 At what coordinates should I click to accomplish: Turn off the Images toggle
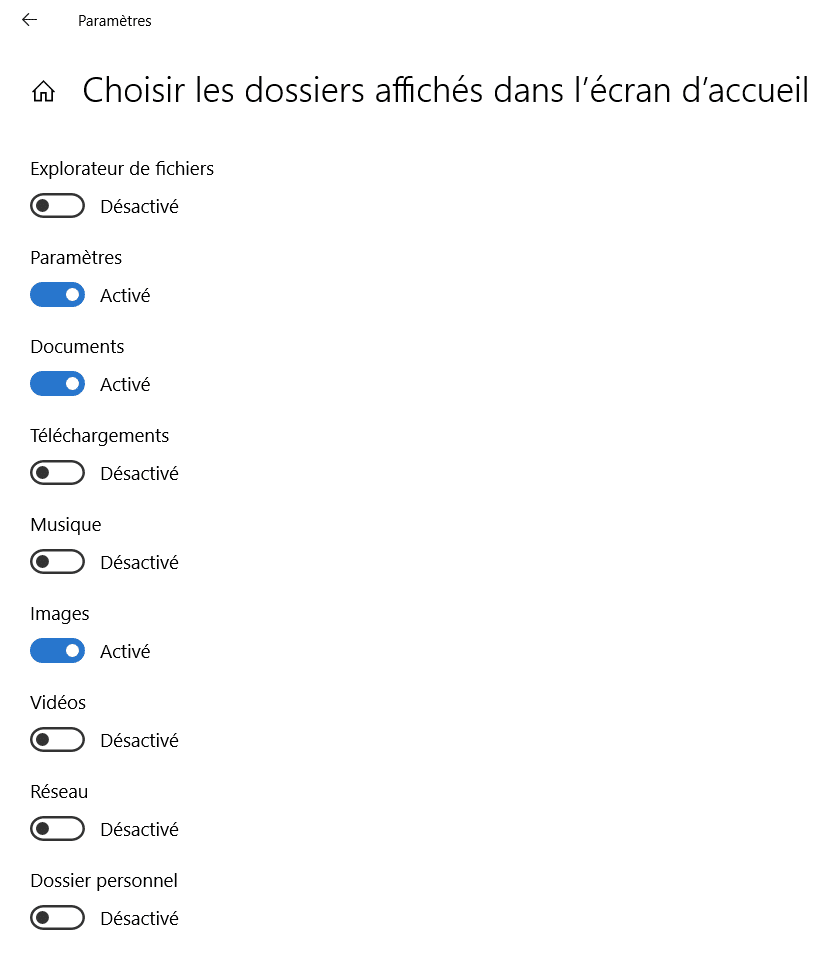pyautogui.click(x=57, y=651)
